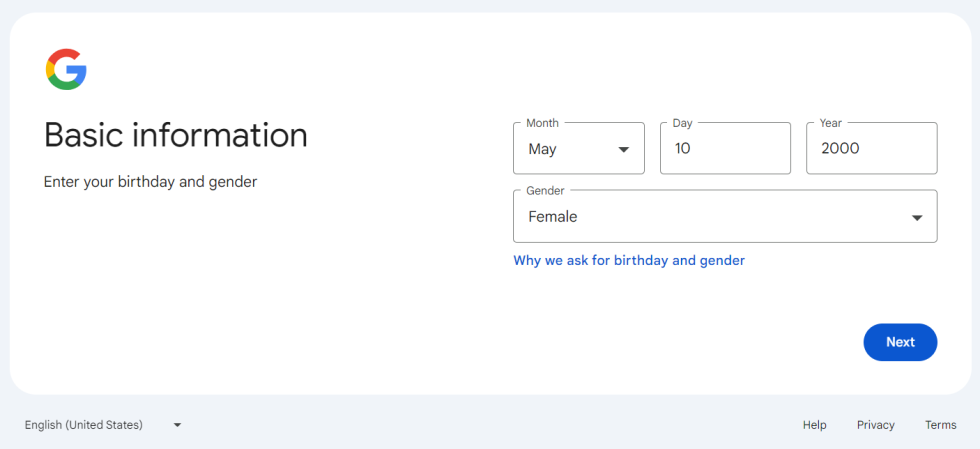Open the Privacy link in footer
The width and height of the screenshot is (980, 449).
(876, 425)
